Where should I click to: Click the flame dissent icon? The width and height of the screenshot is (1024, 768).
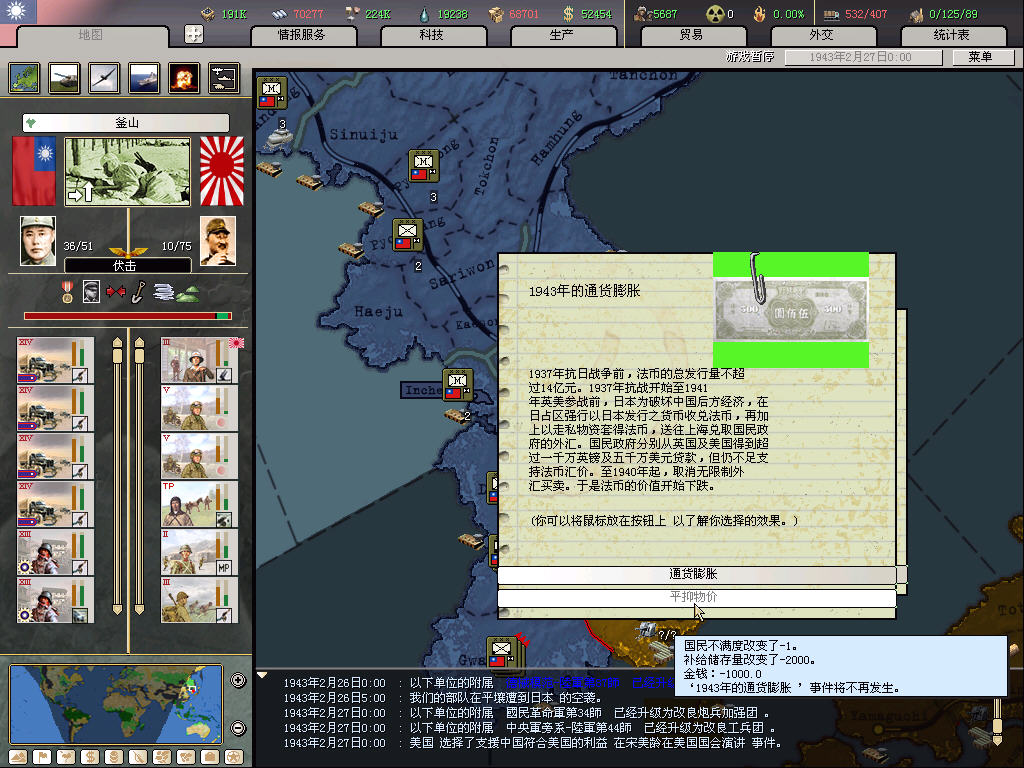[x=759, y=14]
